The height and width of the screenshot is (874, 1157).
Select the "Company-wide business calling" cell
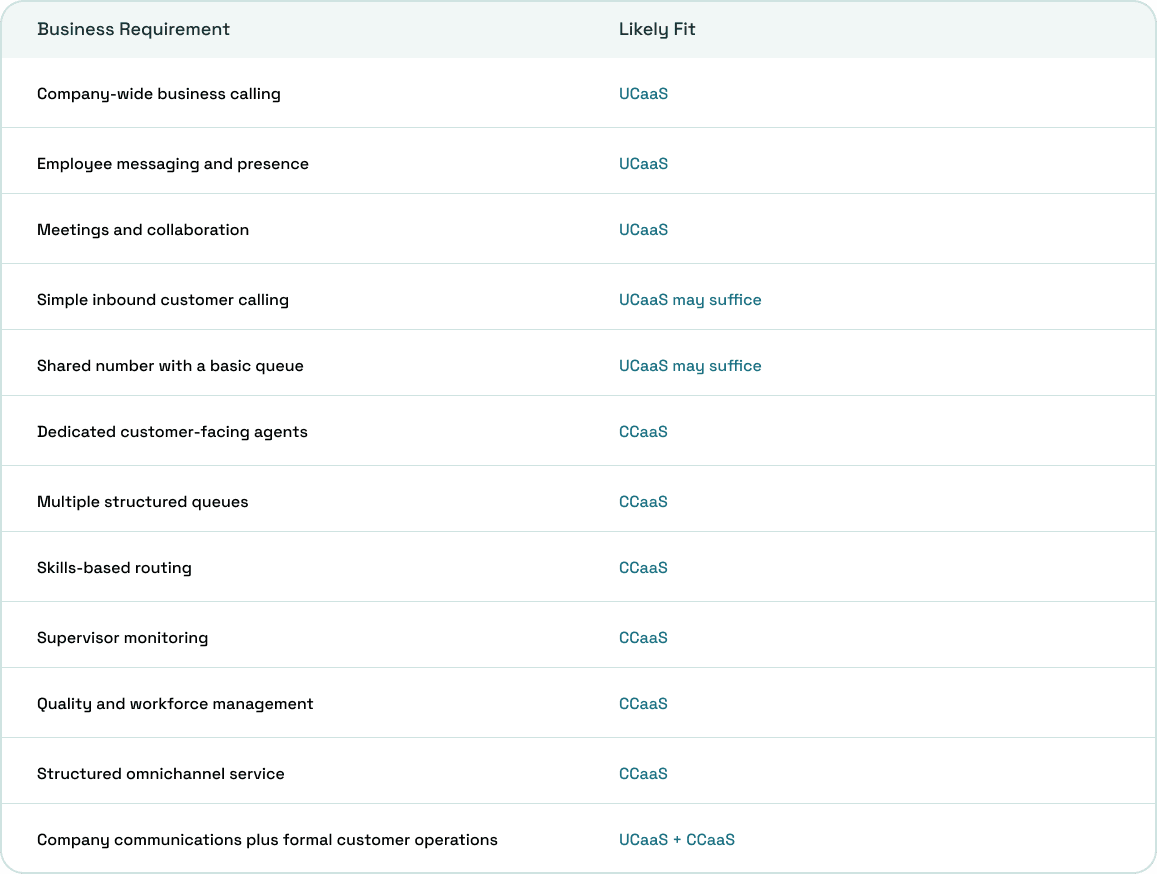(x=159, y=94)
